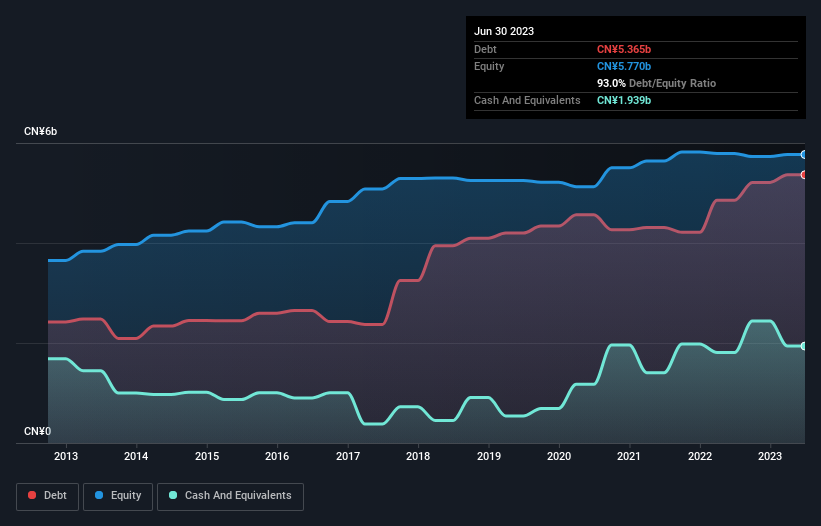Click the 2019 x-axis label

(489, 456)
